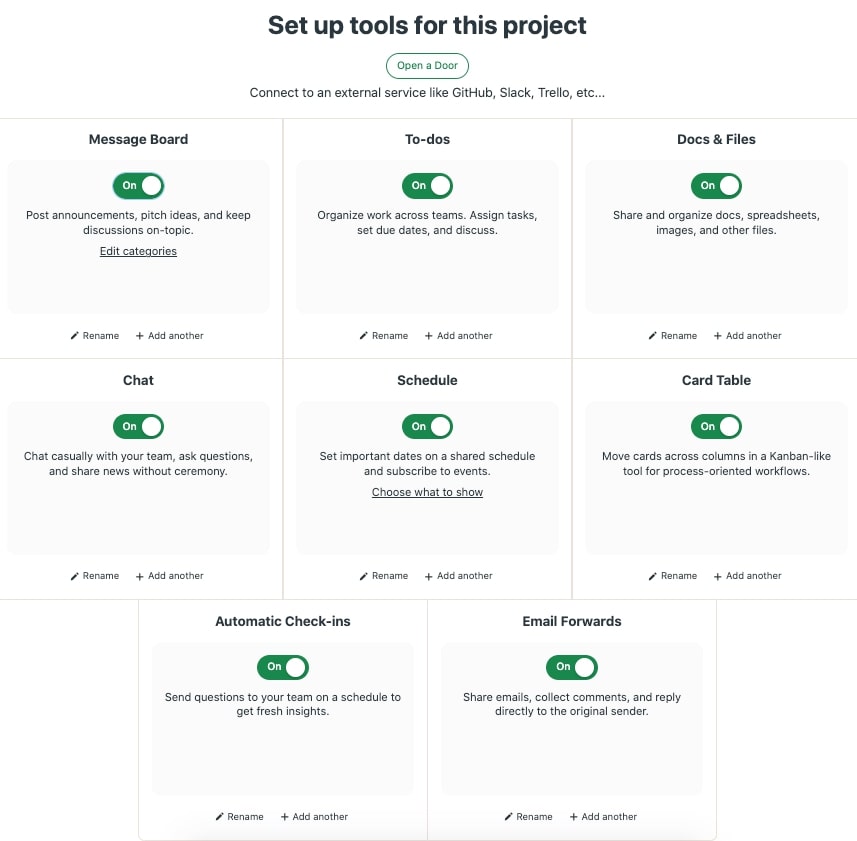
Task: Open the Edit categories link under Message Board
Action: (138, 251)
